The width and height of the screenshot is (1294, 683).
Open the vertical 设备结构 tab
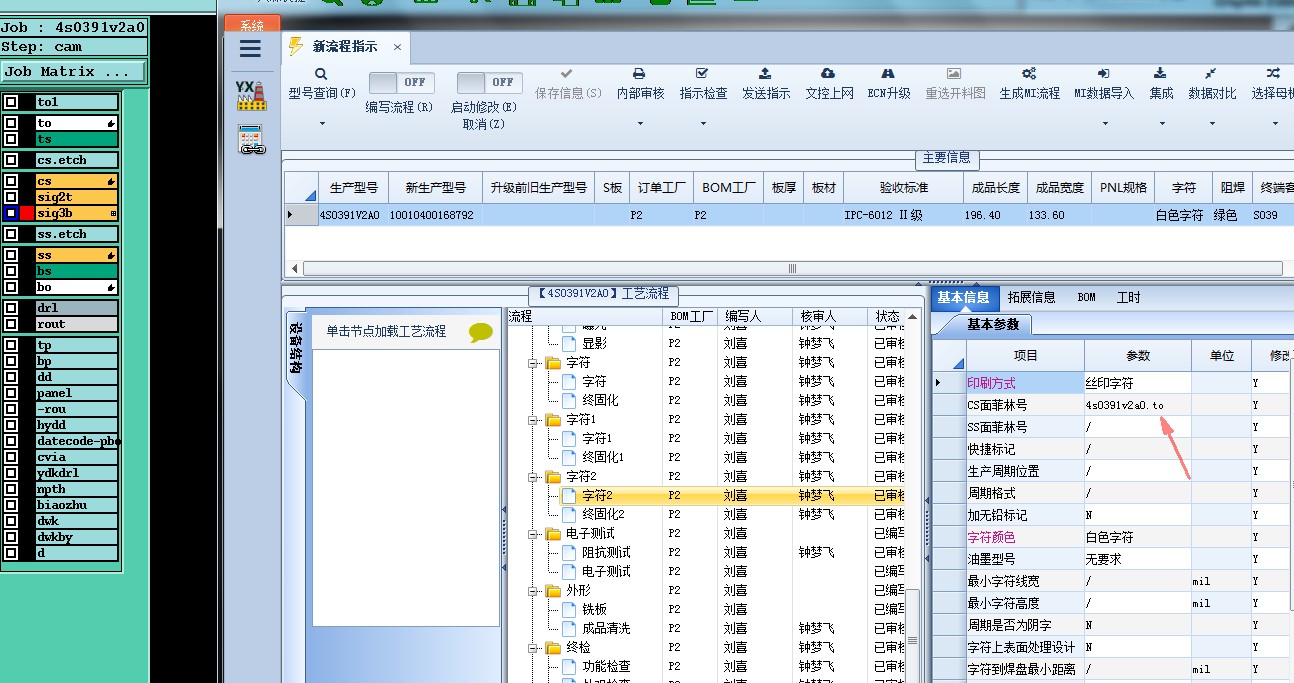[x=296, y=347]
